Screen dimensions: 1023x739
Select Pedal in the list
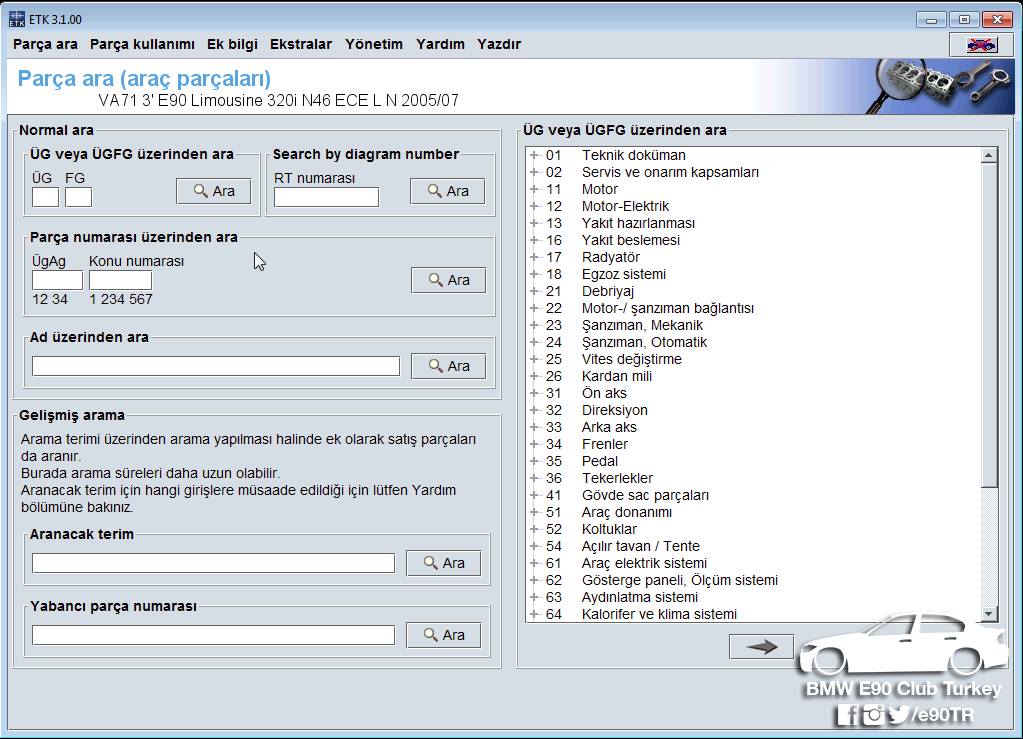coord(600,461)
